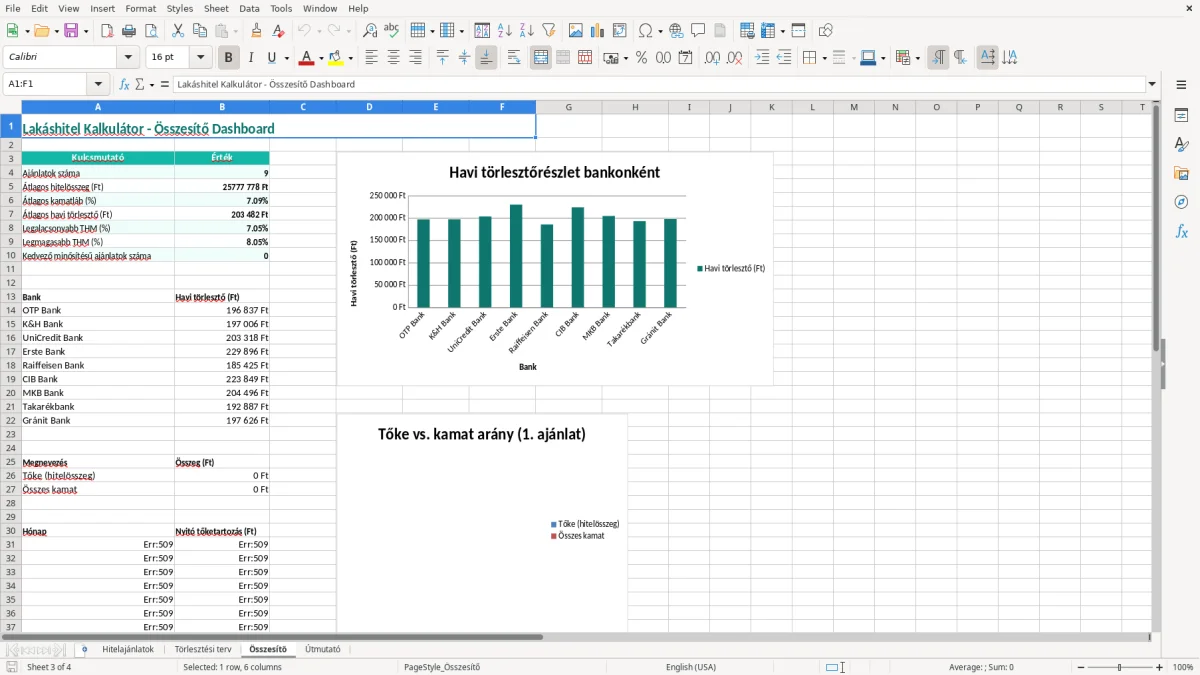Click the Add Decimal Place icon

click(x=713, y=58)
